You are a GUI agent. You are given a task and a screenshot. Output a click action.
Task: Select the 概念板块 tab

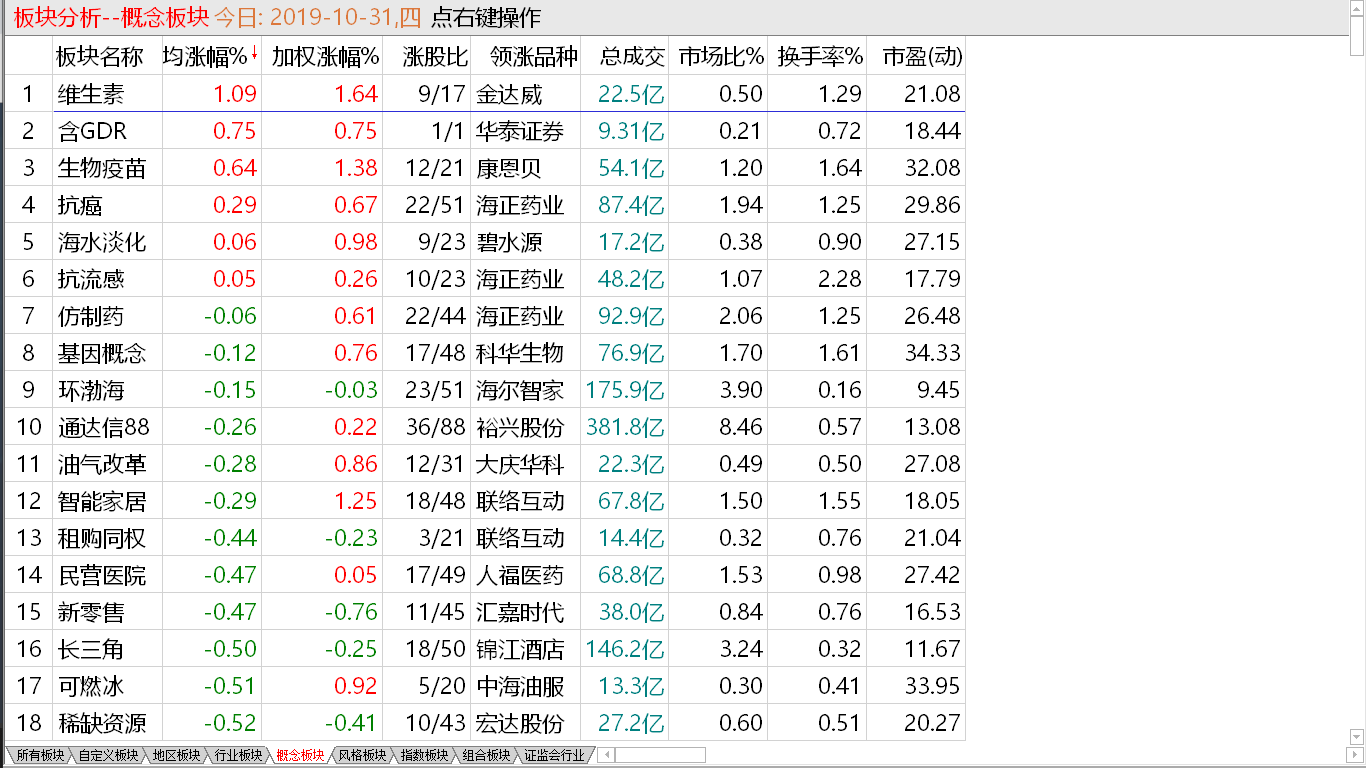[300, 755]
